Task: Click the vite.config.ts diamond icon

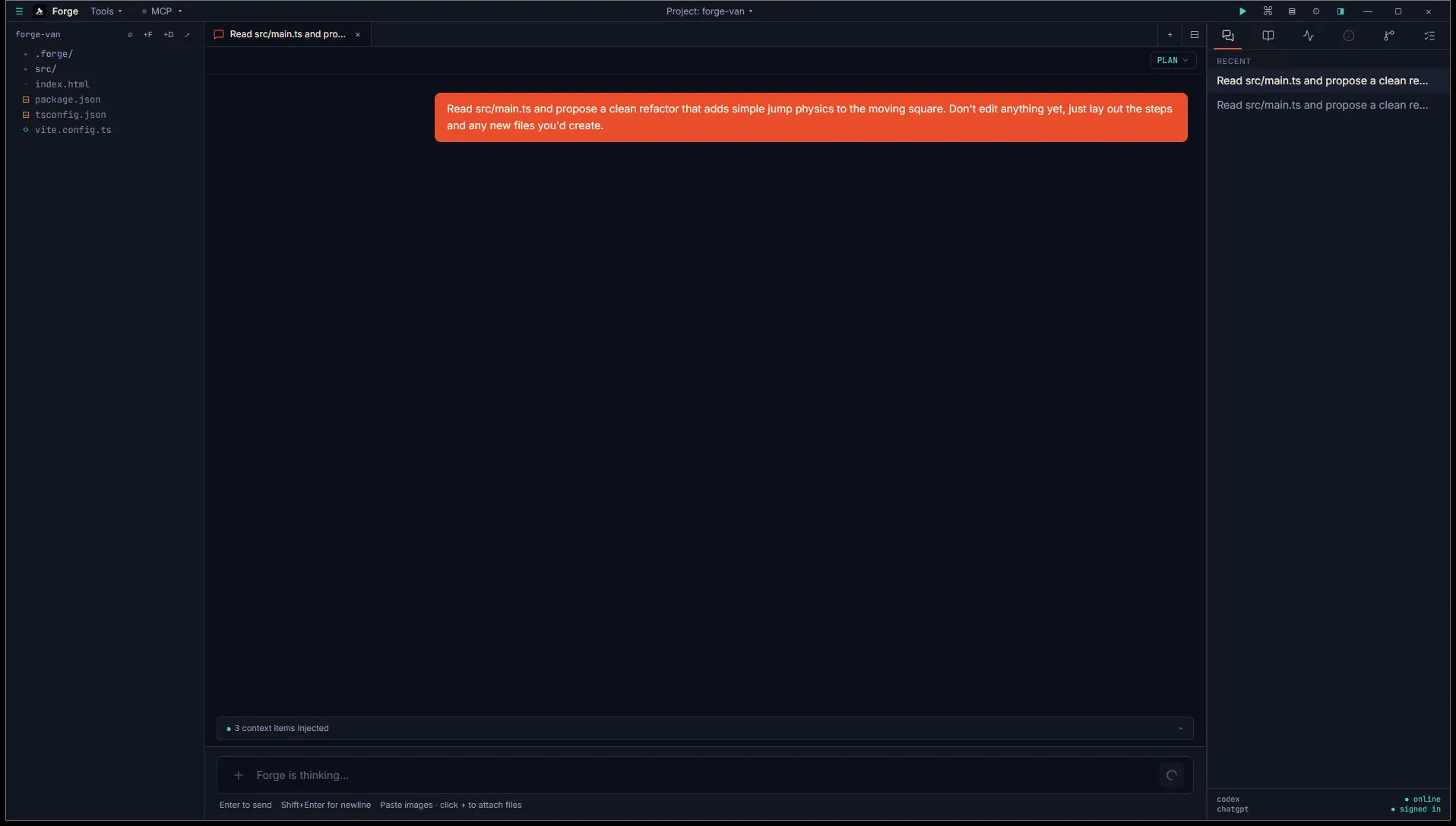Action: (26, 130)
